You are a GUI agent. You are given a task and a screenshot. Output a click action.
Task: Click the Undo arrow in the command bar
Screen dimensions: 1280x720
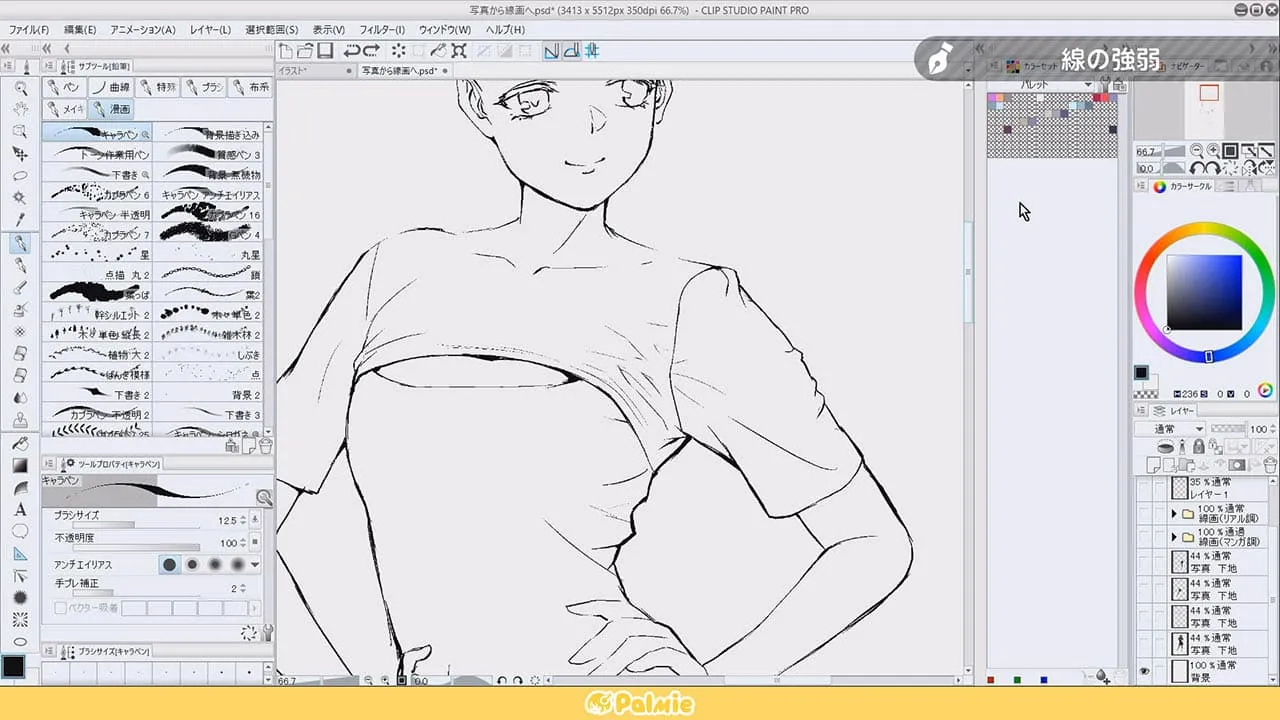click(352, 51)
